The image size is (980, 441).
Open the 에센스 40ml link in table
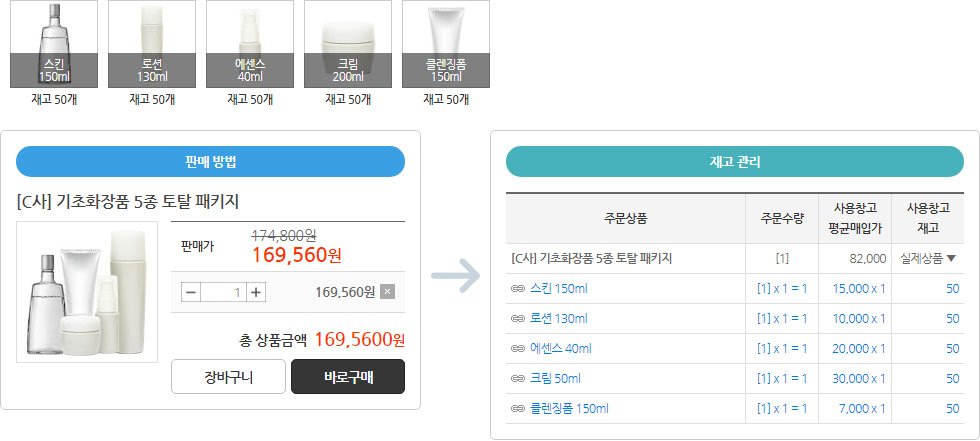pyautogui.click(x=561, y=349)
